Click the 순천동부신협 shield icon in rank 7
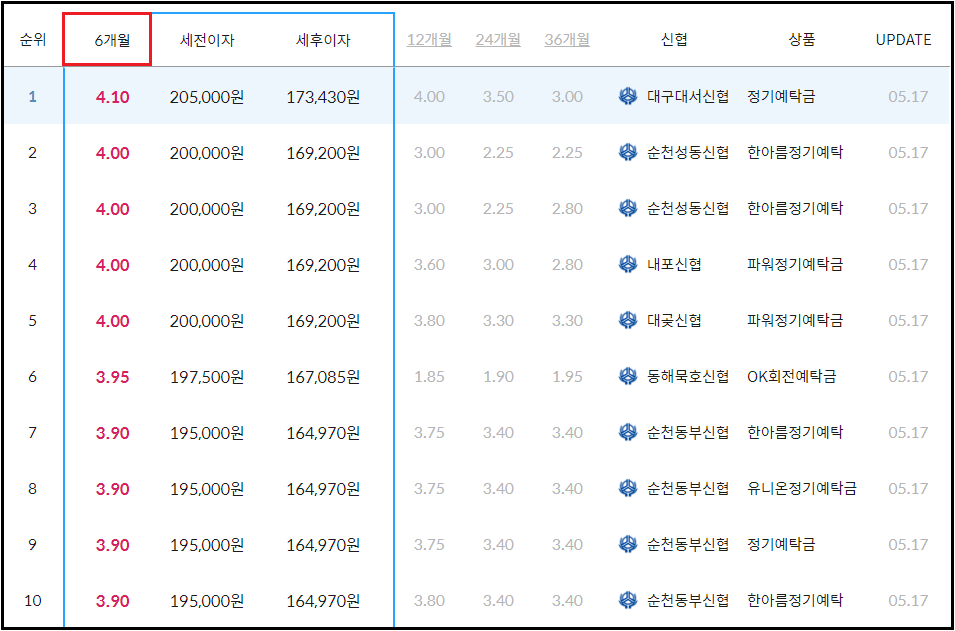The image size is (955, 631). [x=627, y=433]
